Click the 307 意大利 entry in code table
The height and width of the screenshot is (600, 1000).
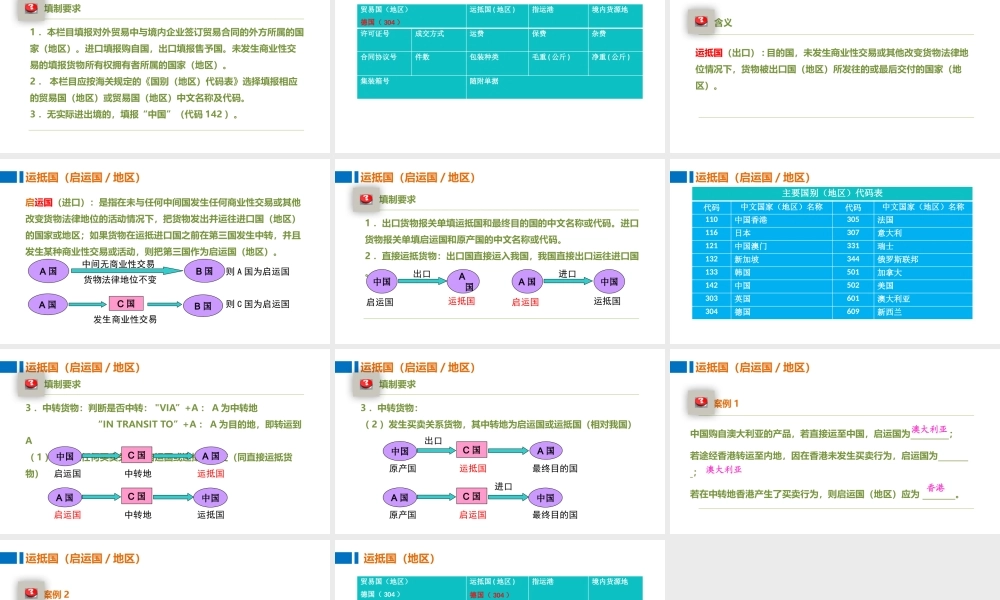click(902, 233)
